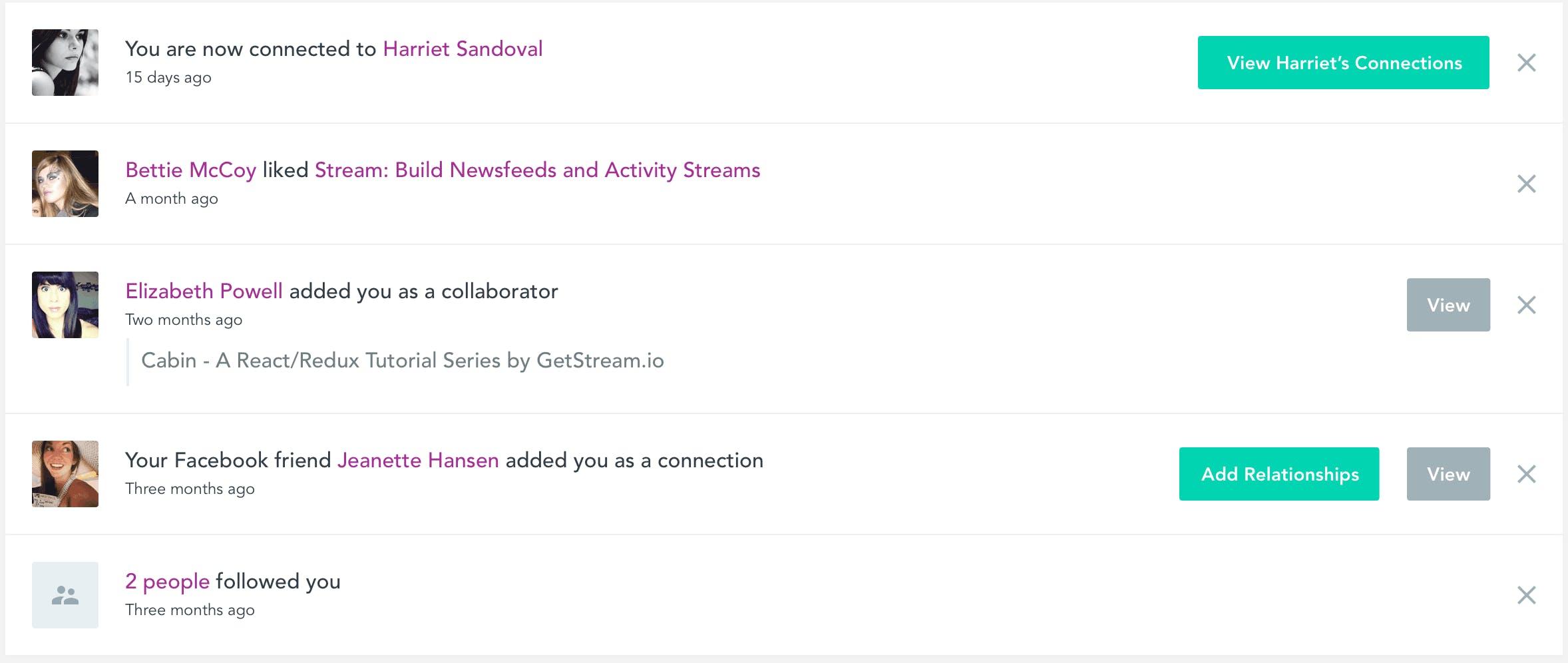Image resolution: width=1568 pixels, height=663 pixels.
Task: Dismiss the 2 people followed you notification
Action: tap(1526, 595)
